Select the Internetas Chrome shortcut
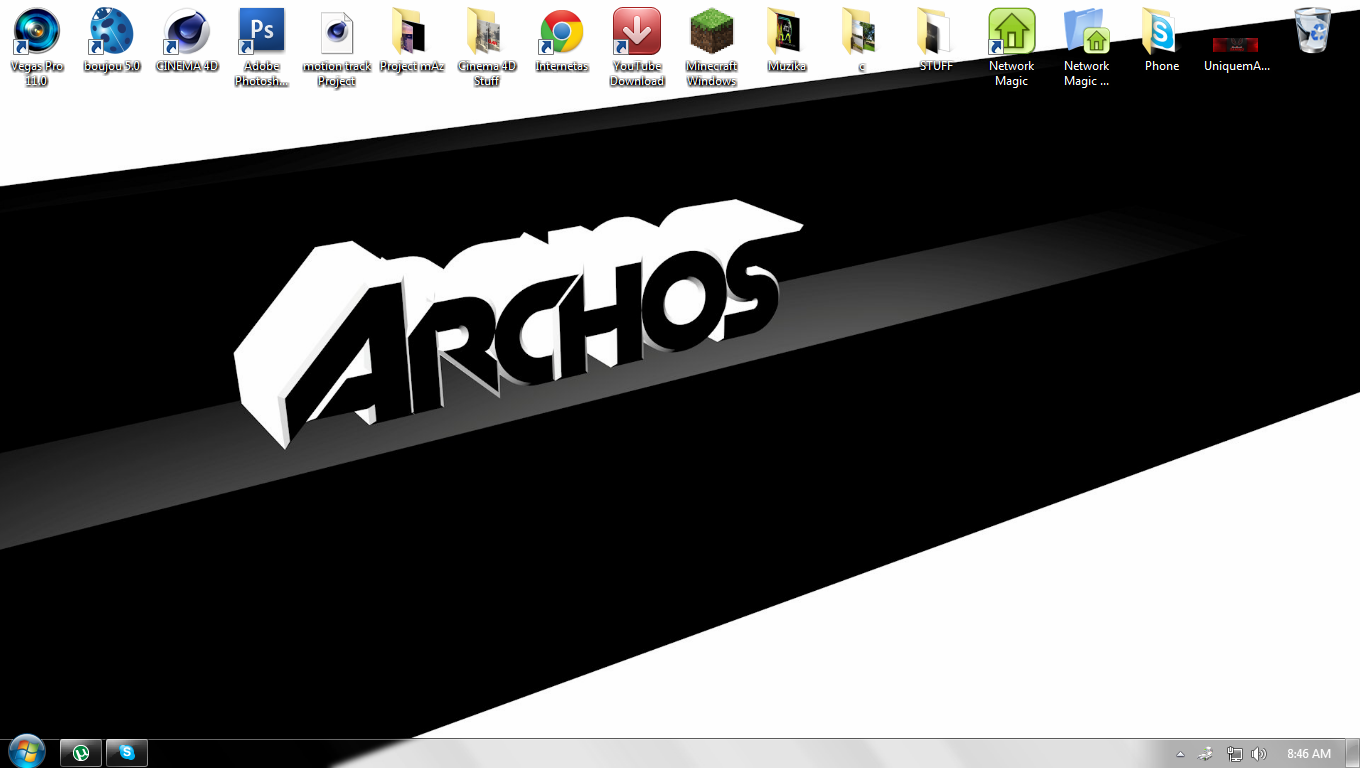The width and height of the screenshot is (1360, 768). [x=562, y=40]
